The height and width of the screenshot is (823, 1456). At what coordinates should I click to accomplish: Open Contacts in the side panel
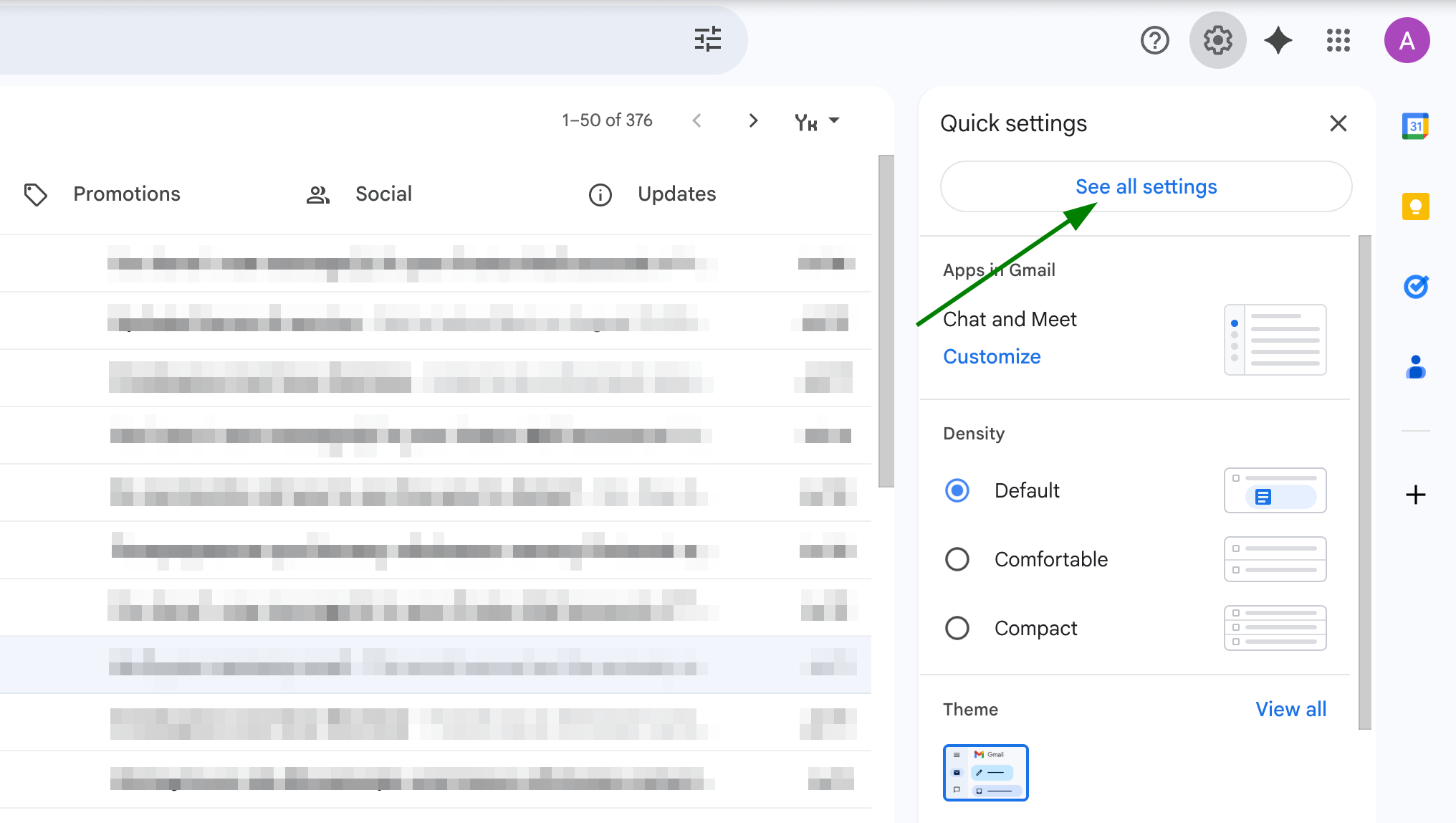(1414, 368)
